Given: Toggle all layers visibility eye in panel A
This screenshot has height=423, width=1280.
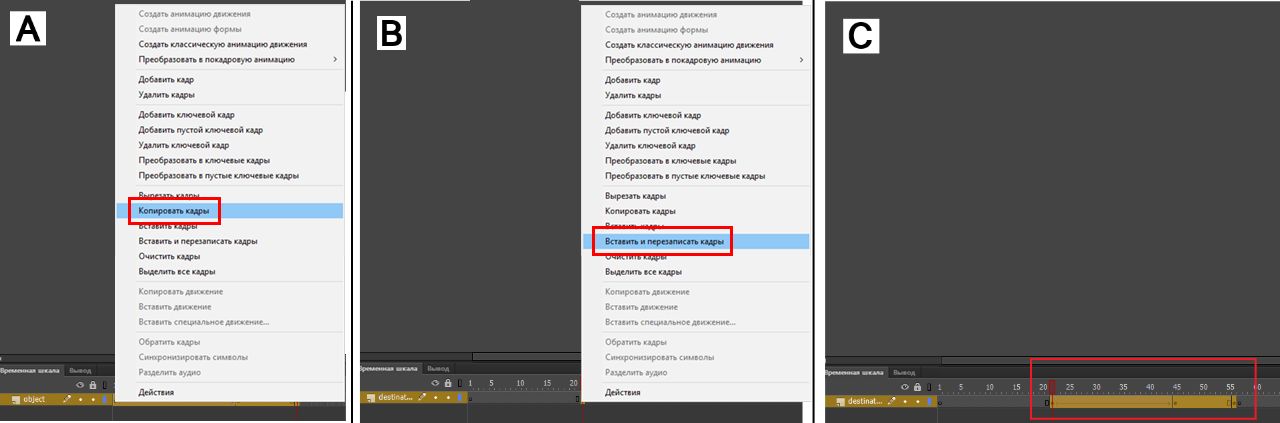Looking at the screenshot, I should 80,385.
